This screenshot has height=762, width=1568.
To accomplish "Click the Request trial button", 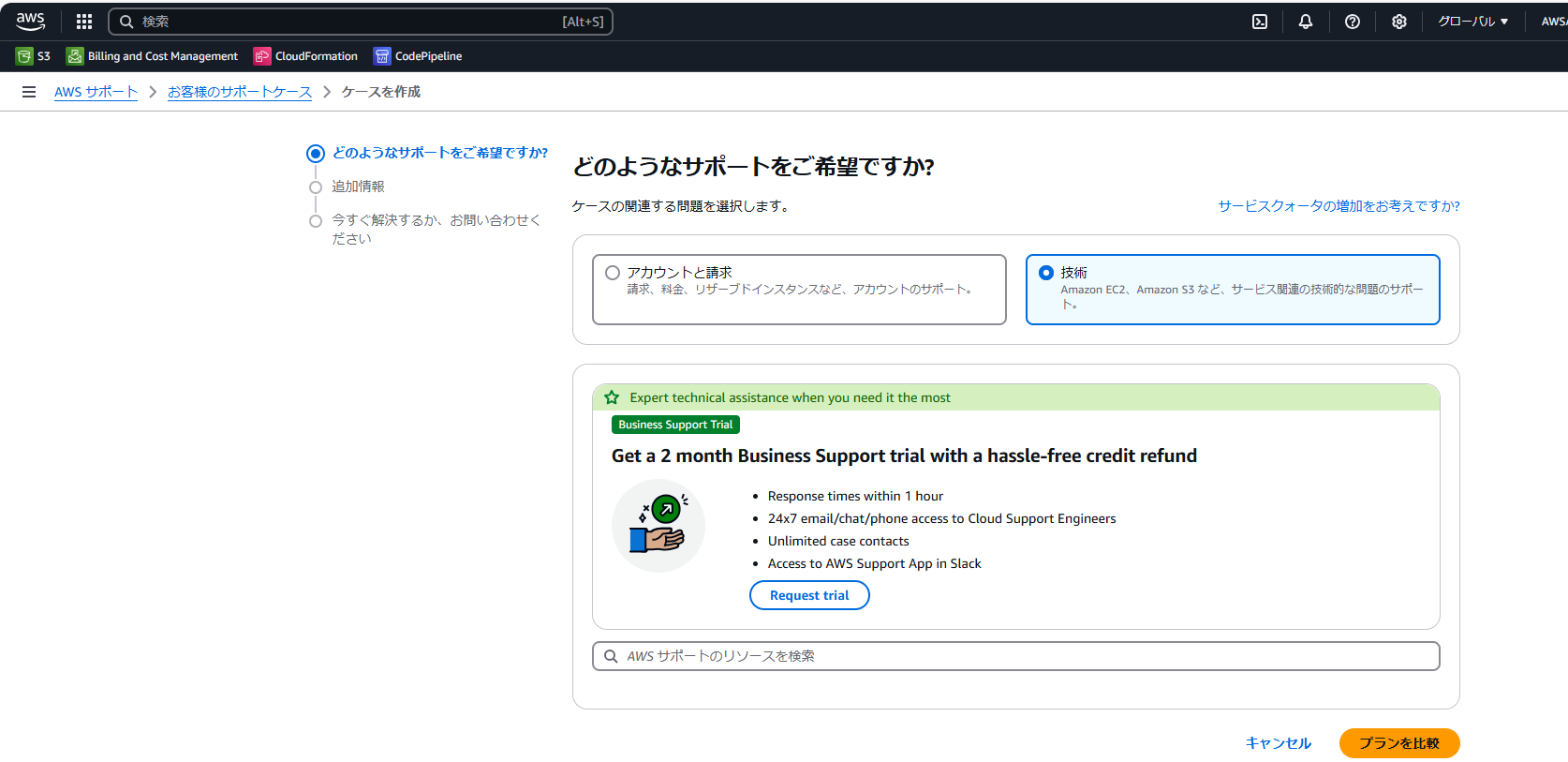I will 809,595.
